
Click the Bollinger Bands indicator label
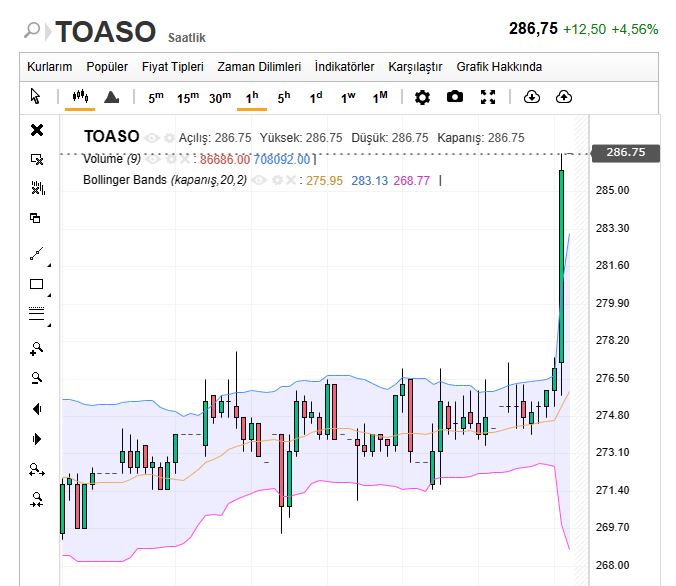[x=165, y=180]
